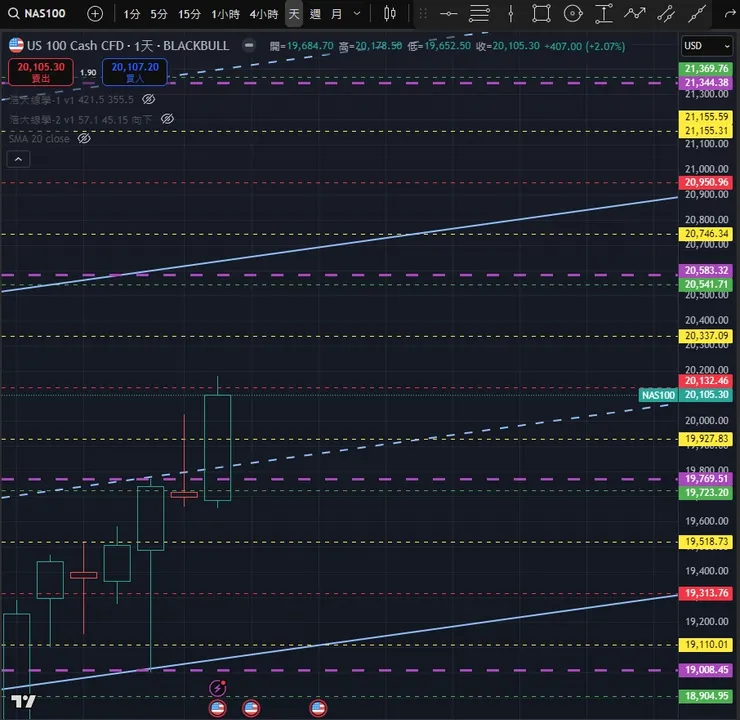Open the purple lightning event marker
740x720 pixels.
(x=218, y=688)
